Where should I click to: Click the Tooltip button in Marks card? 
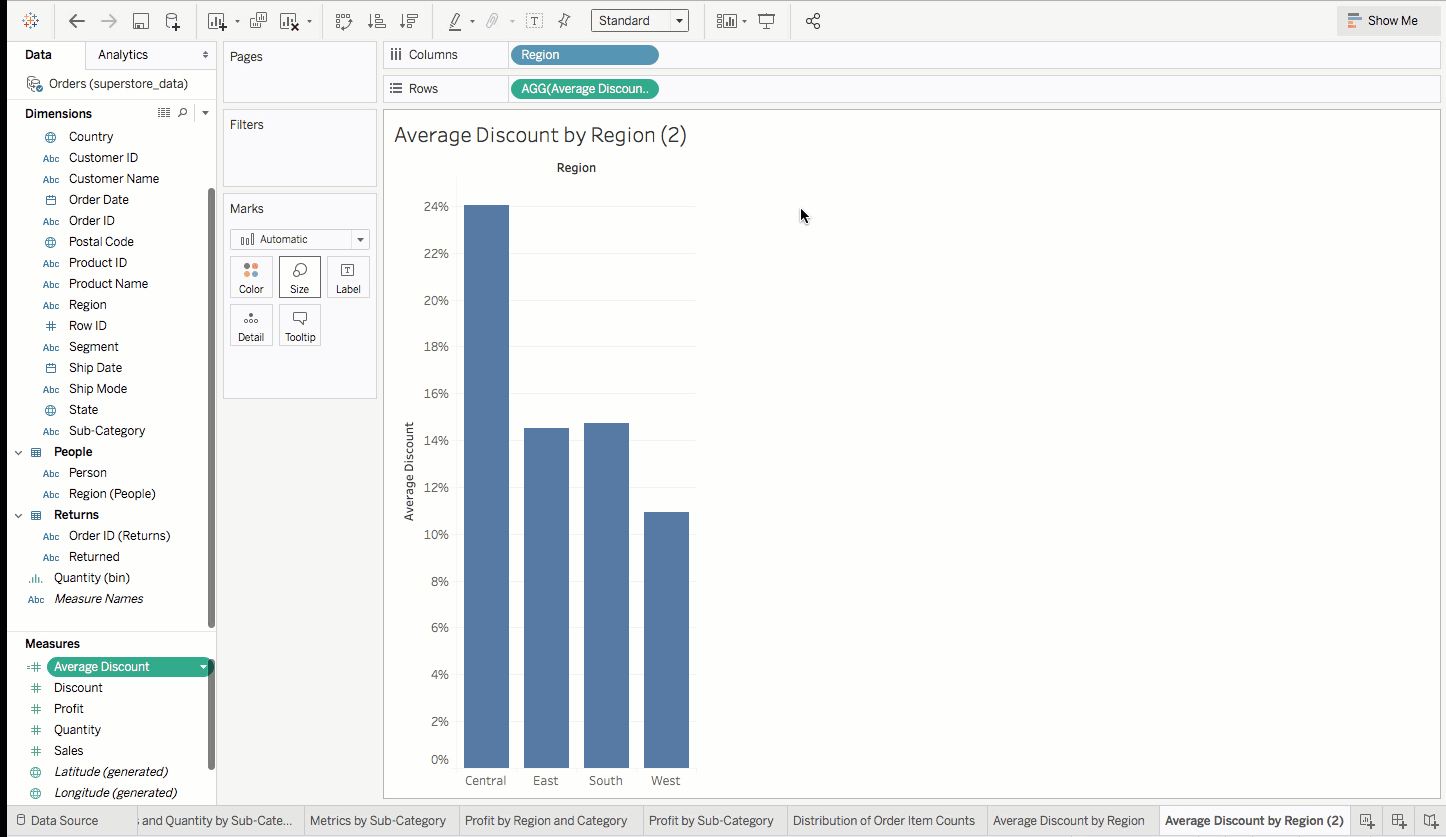coord(300,325)
